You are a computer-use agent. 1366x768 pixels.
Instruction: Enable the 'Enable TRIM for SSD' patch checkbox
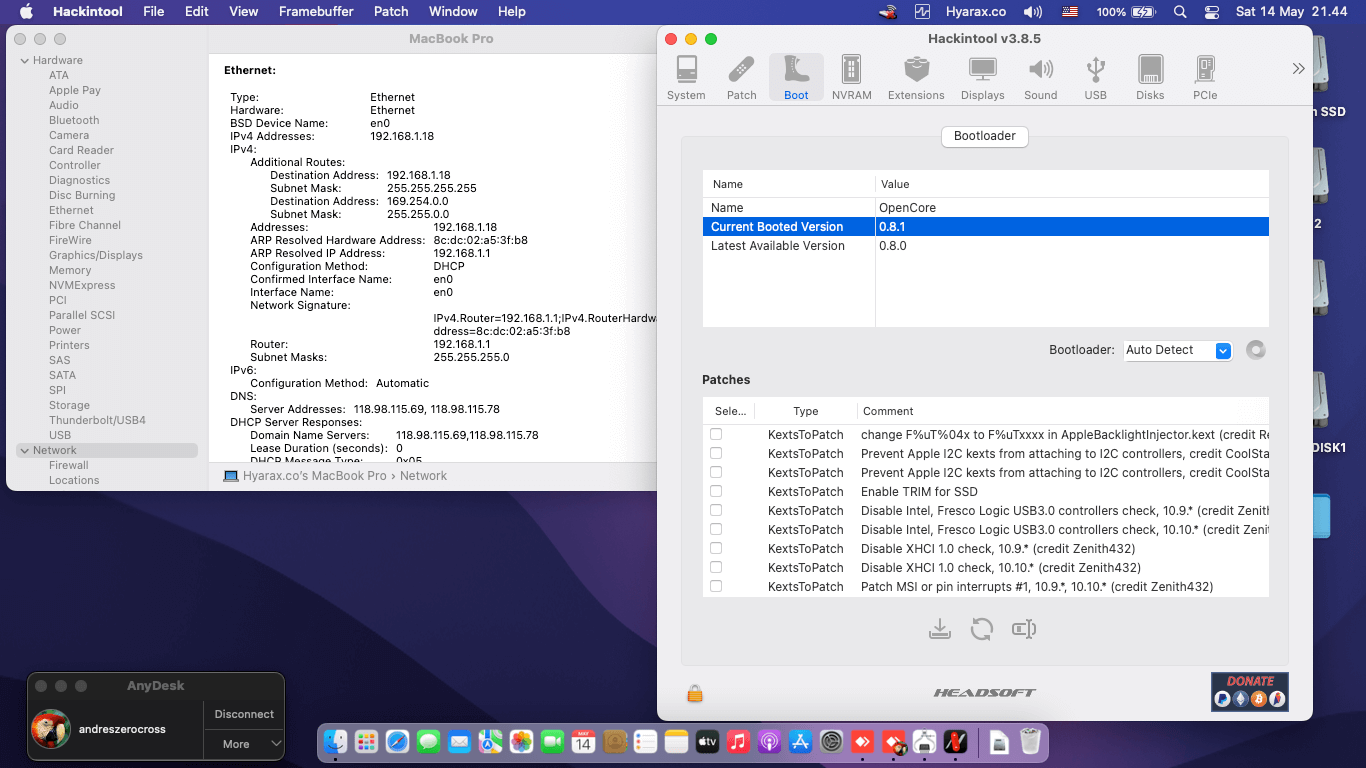coord(716,491)
